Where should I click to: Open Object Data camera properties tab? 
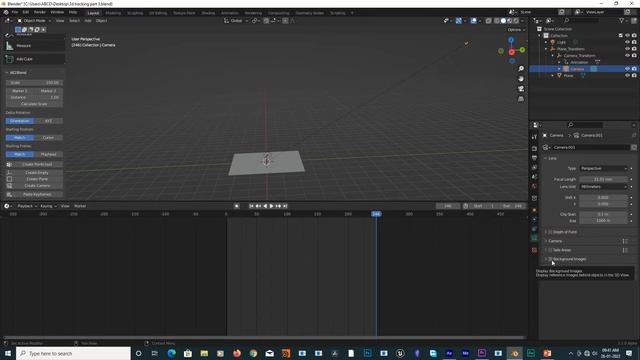(x=534, y=238)
